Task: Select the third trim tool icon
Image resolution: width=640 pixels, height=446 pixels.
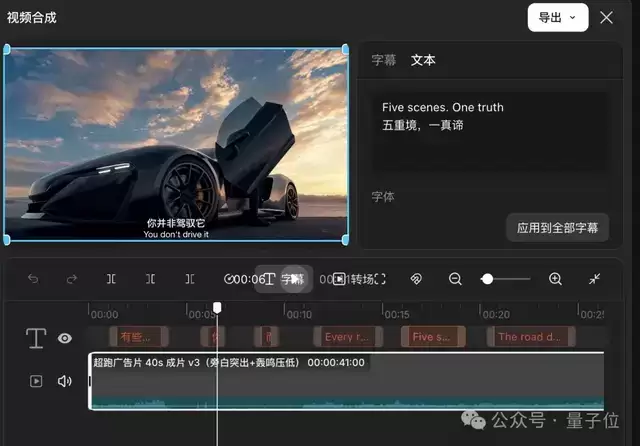Action: [190, 279]
